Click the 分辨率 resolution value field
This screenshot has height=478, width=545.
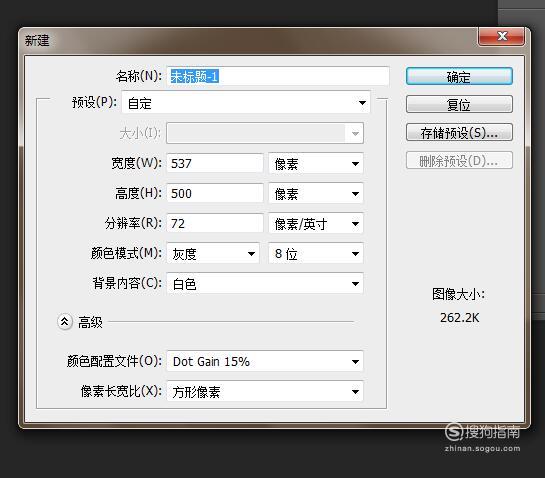[215, 223]
